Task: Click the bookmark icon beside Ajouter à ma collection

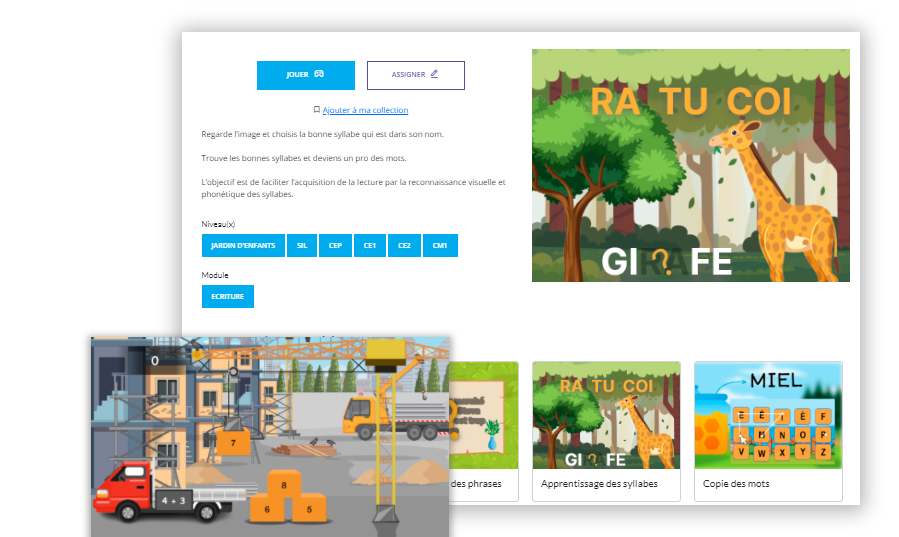Action: pyautogui.click(x=316, y=110)
